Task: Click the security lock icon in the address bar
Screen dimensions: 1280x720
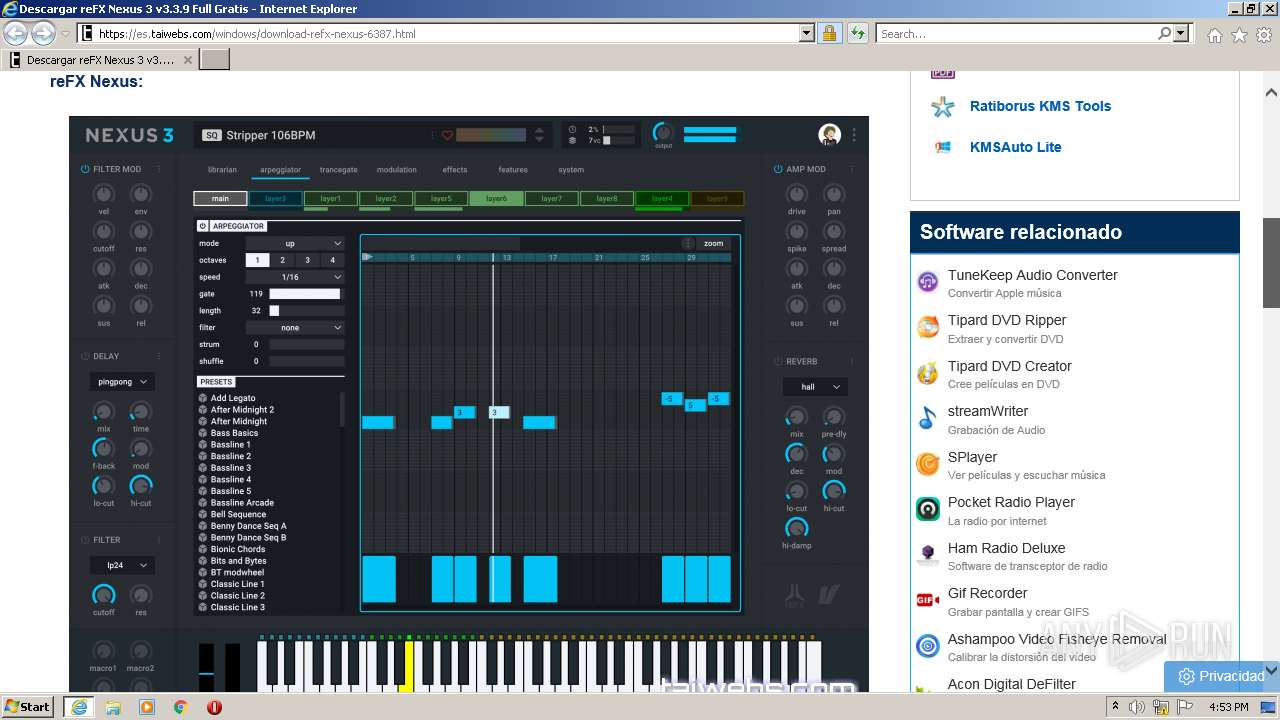Action: pyautogui.click(x=829, y=33)
